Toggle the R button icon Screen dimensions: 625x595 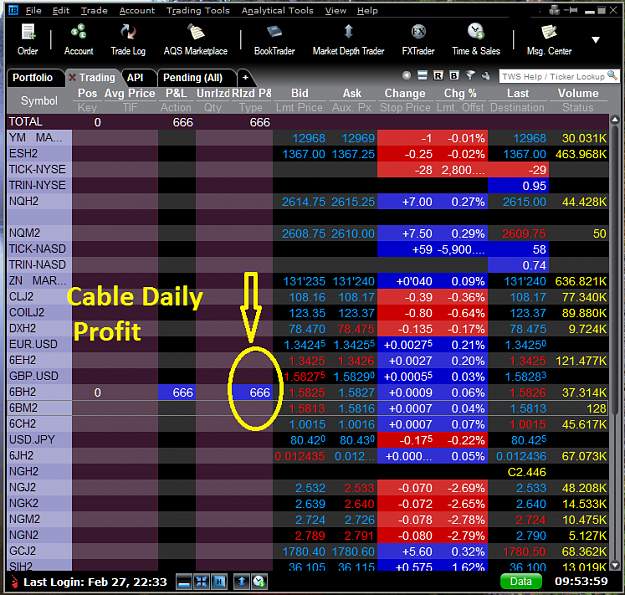[x=438, y=75]
